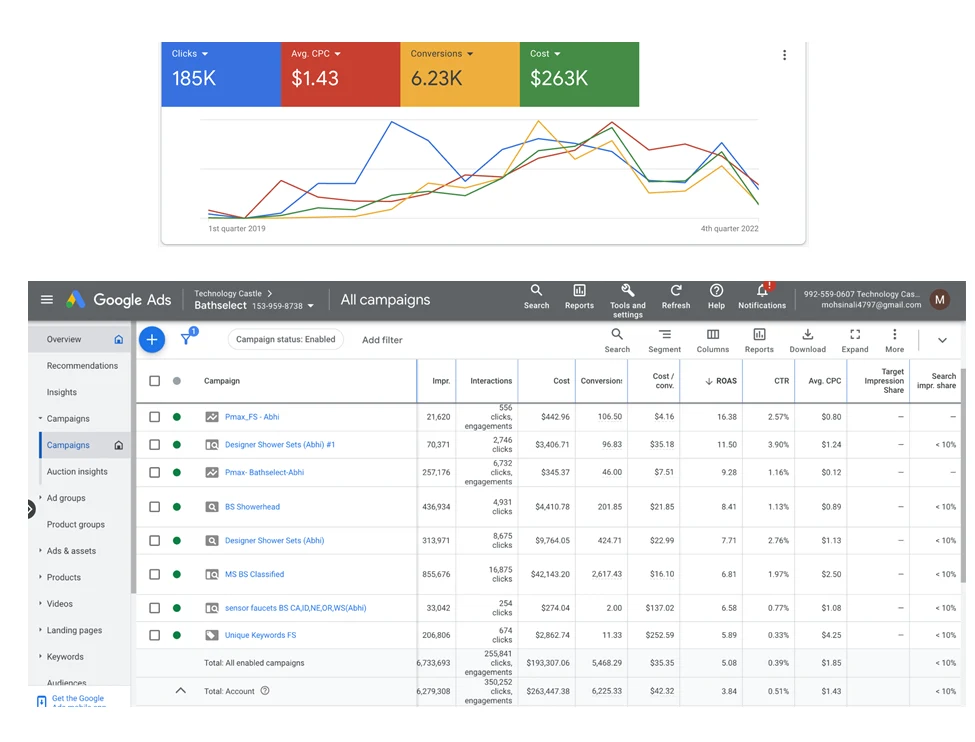The height and width of the screenshot is (742, 975).
Task: Select the BS Showerhead row checkbox
Action: point(154,507)
